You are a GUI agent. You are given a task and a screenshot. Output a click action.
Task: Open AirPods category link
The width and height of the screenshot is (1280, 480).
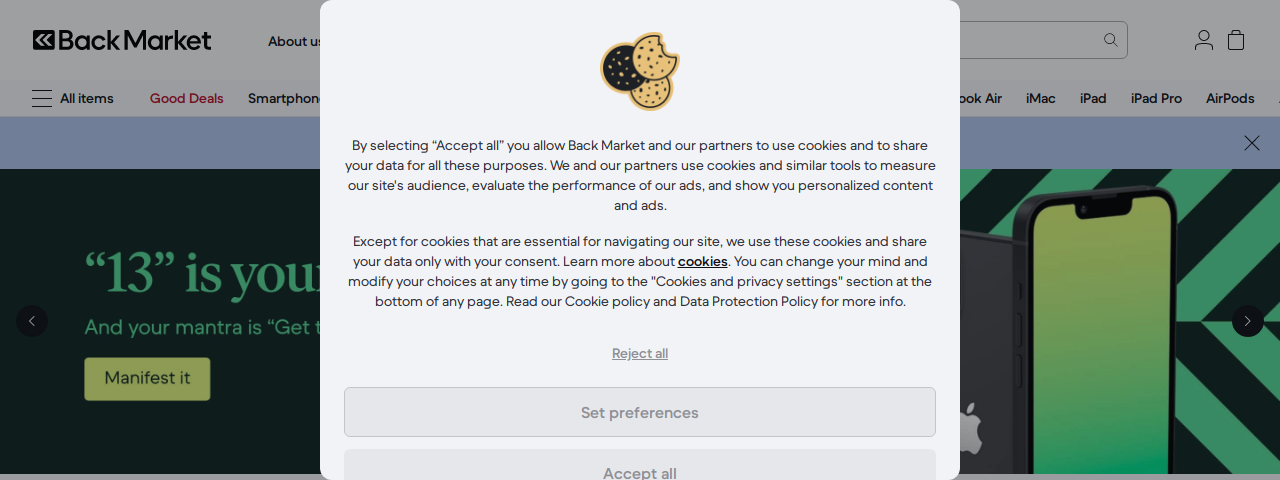(x=1230, y=98)
